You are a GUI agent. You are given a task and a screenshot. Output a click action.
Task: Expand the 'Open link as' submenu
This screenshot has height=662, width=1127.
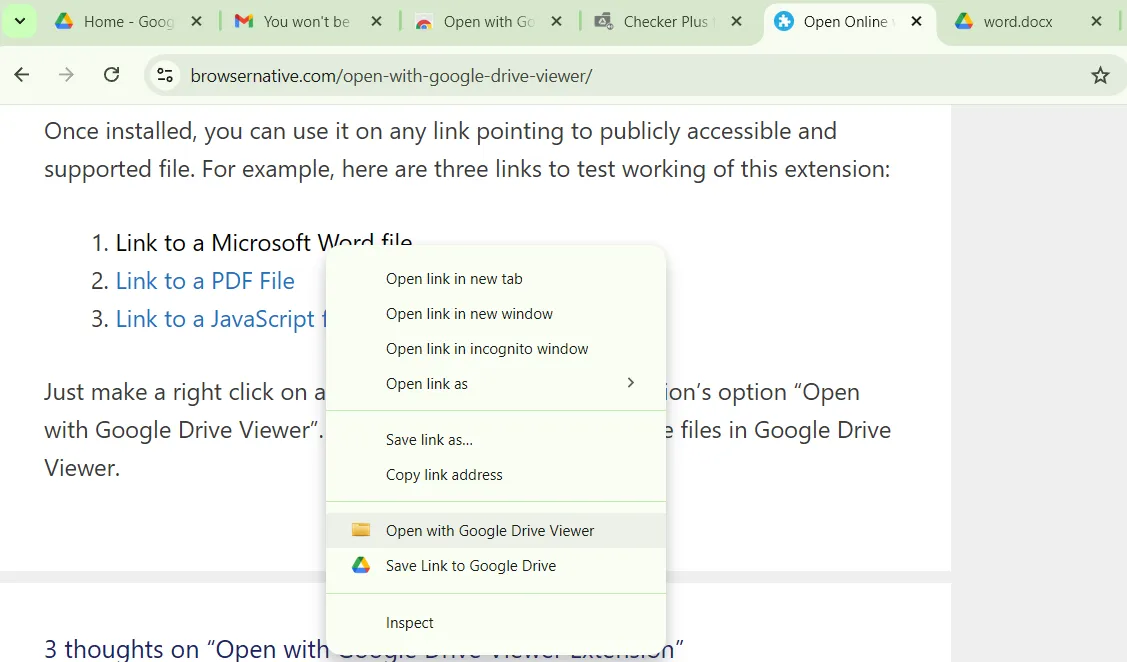(425, 383)
